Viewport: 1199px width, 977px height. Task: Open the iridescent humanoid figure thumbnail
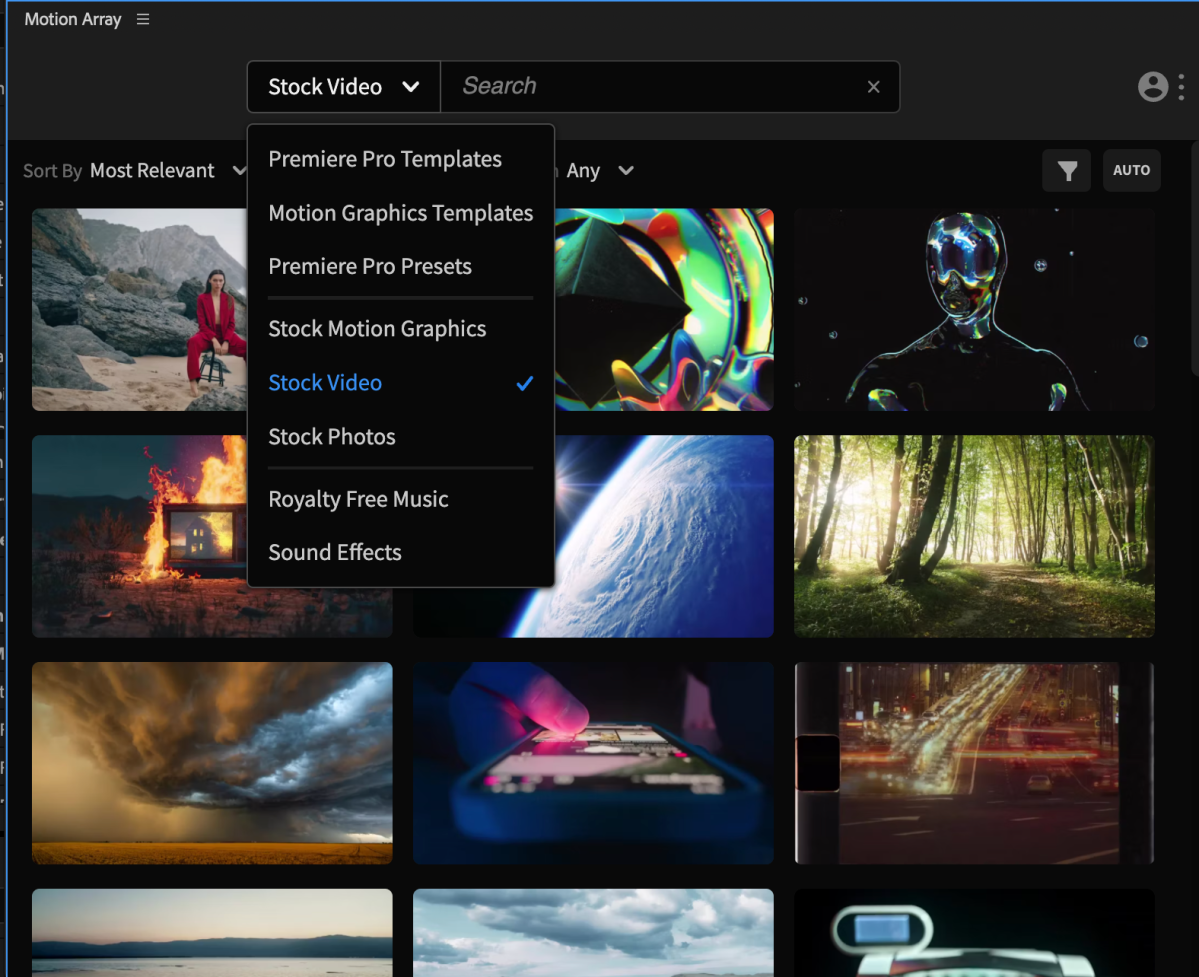click(x=974, y=310)
